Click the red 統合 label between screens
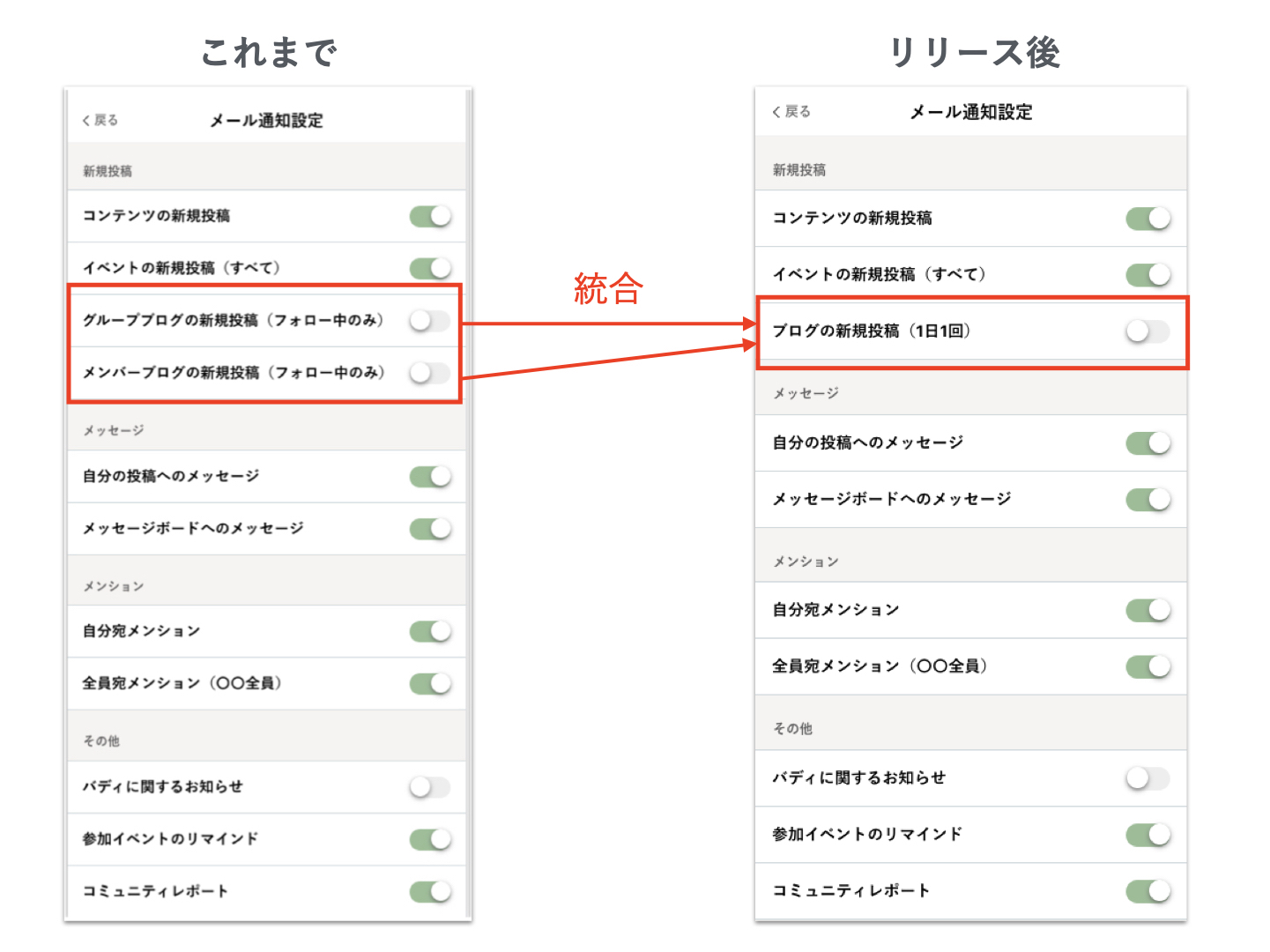The image size is (1270, 952). 608,289
